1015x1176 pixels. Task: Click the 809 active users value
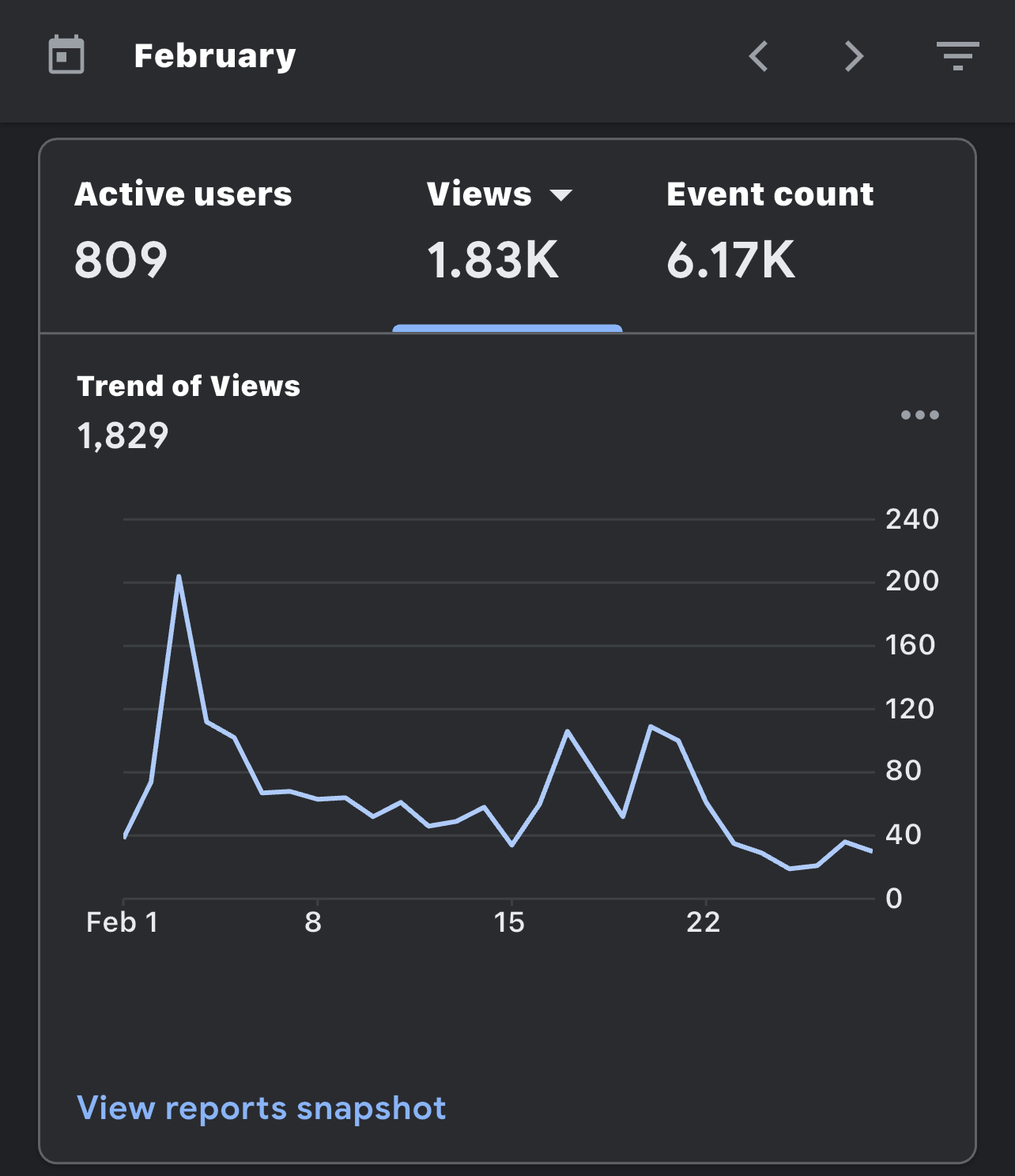point(121,260)
